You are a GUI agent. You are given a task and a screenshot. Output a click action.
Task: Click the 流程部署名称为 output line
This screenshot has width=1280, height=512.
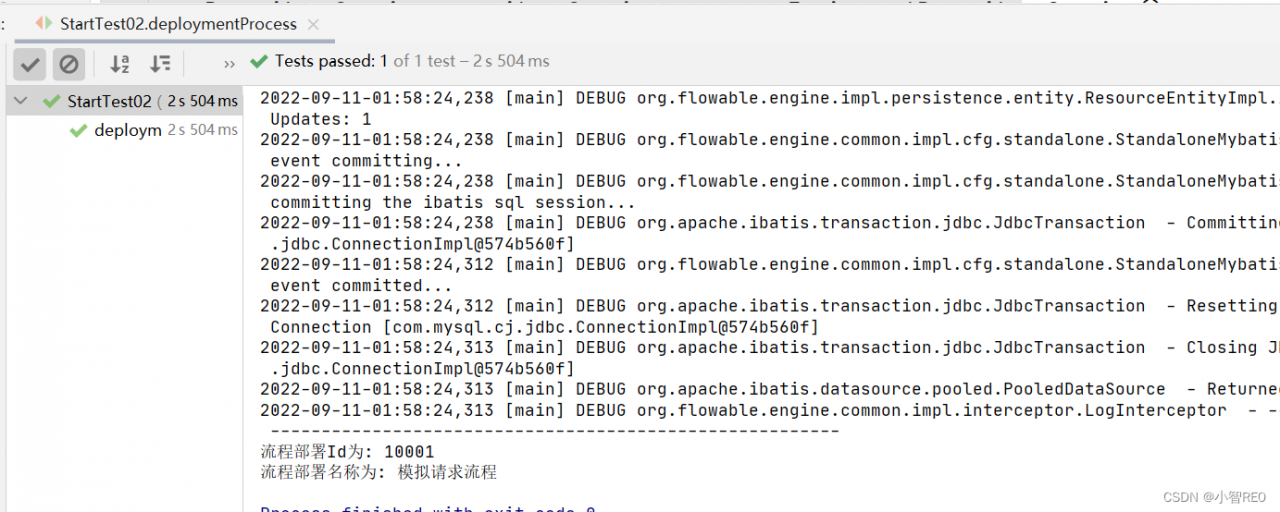[378, 472]
